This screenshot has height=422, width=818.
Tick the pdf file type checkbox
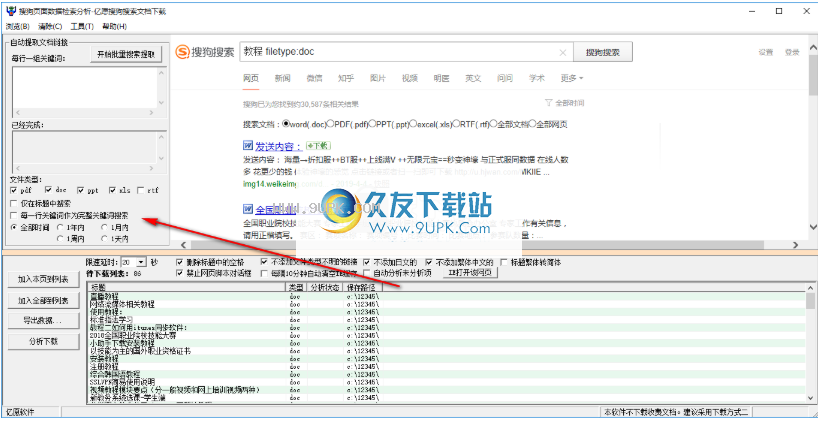point(14,190)
